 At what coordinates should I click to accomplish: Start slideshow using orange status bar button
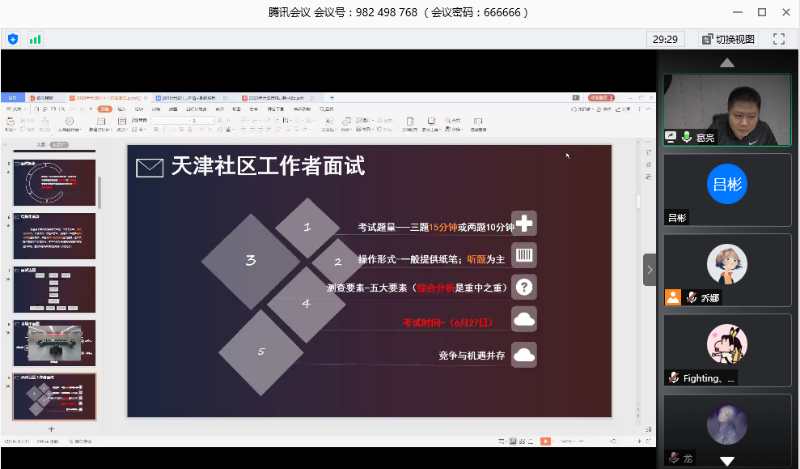coord(544,440)
